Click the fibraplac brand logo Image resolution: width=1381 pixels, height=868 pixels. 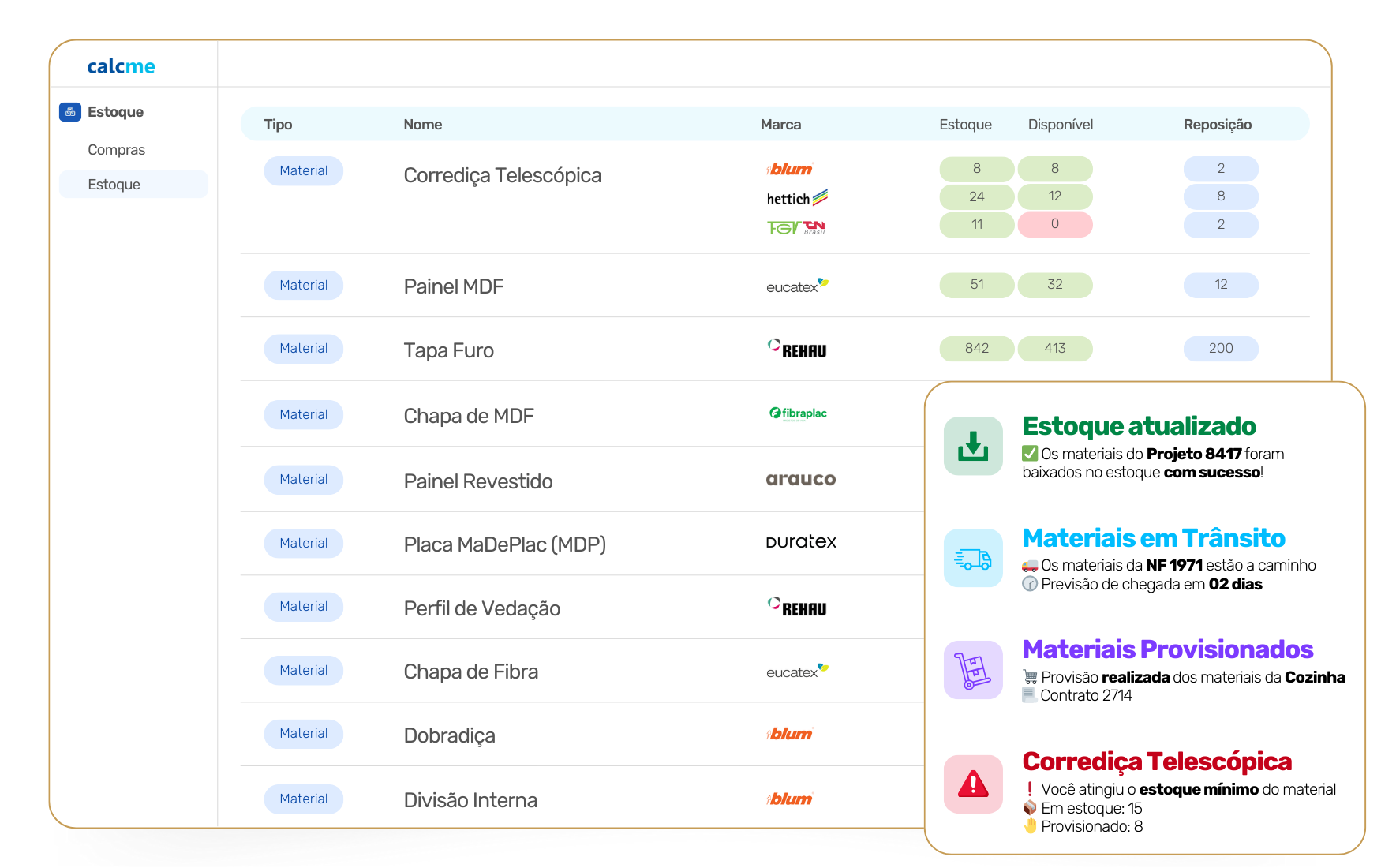798,413
